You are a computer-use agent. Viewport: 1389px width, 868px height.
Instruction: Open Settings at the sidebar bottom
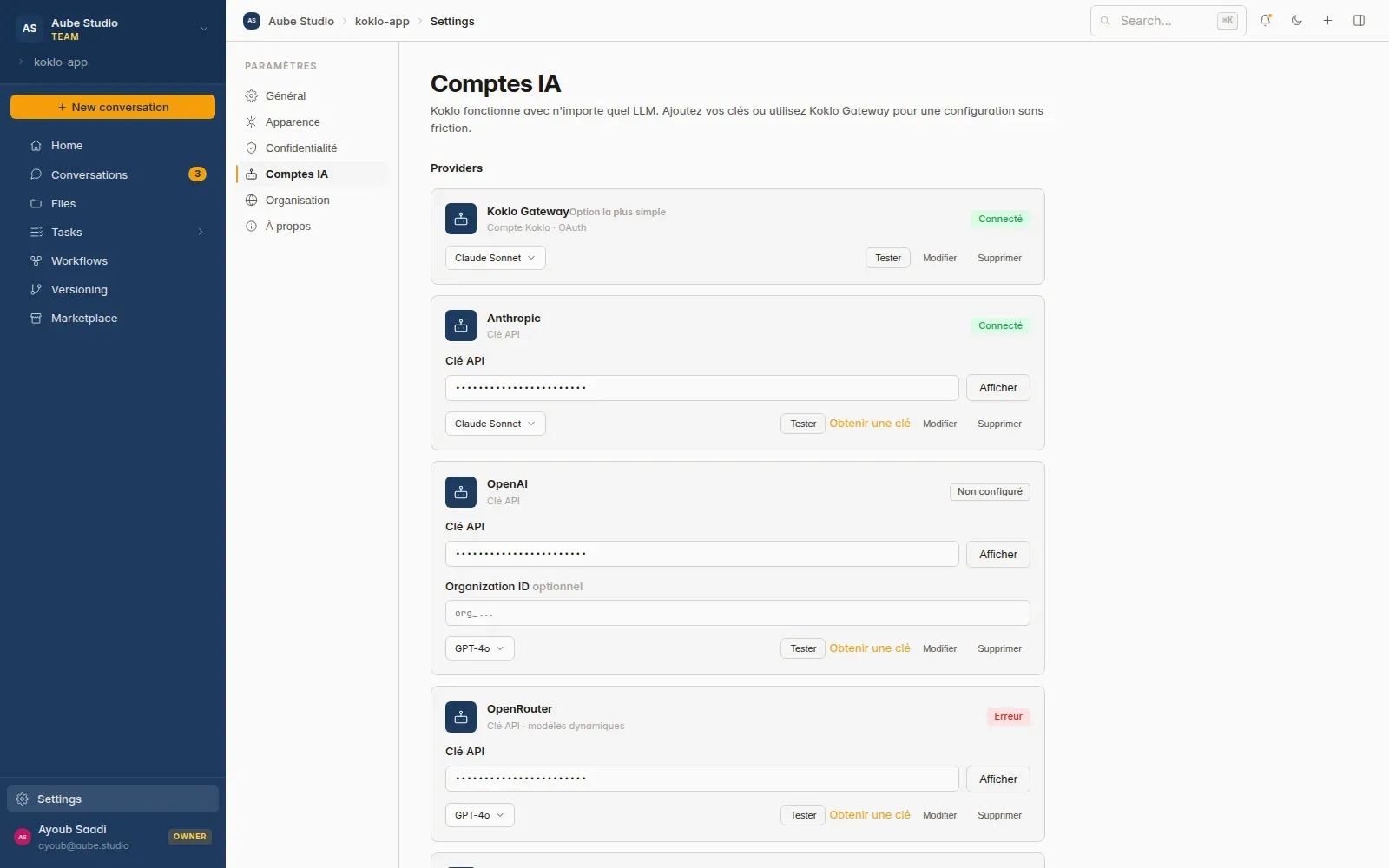click(x=113, y=799)
